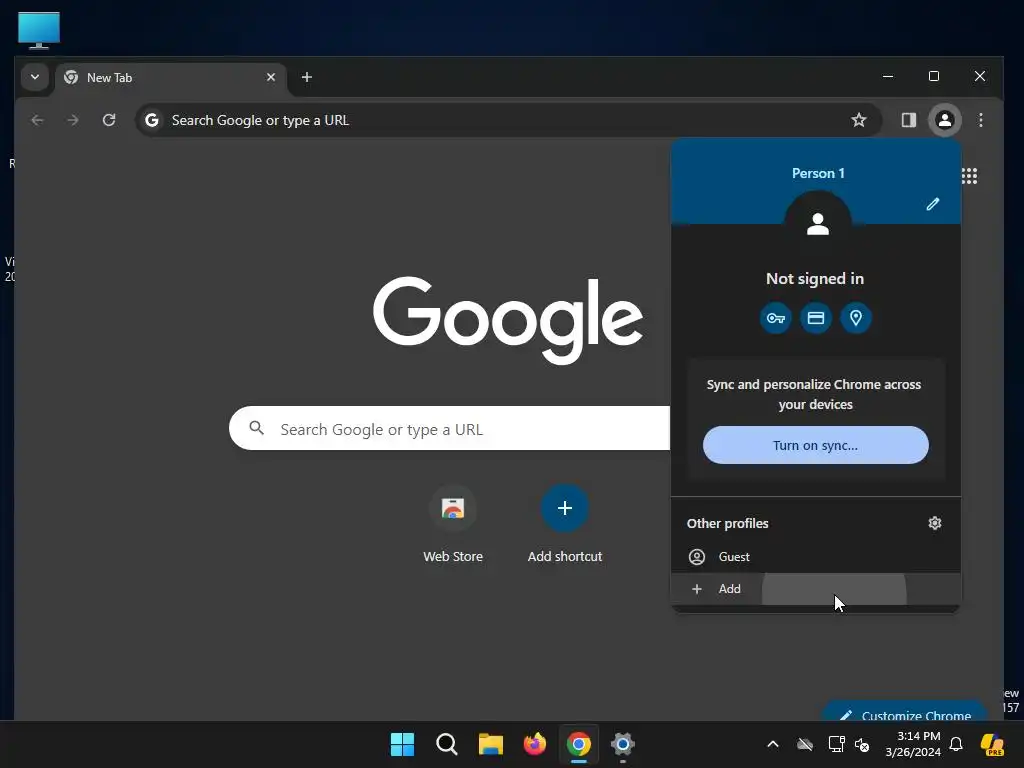Add a new Chrome profile
Image resolution: width=1024 pixels, height=768 pixels.
(816, 589)
